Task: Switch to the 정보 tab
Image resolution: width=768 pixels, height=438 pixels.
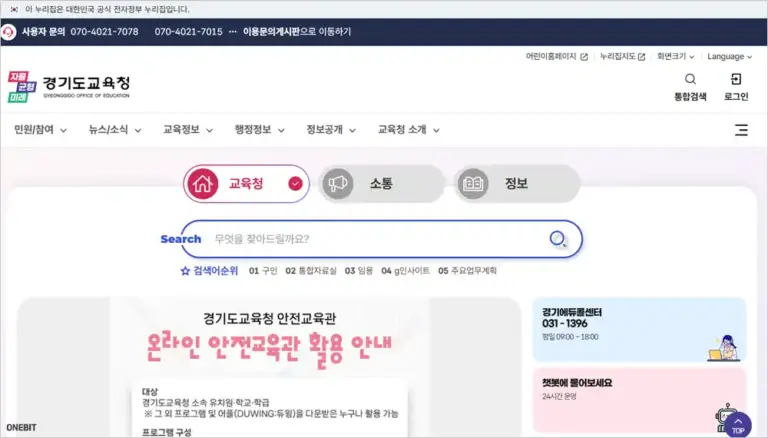Action: pyautogui.click(x=517, y=184)
